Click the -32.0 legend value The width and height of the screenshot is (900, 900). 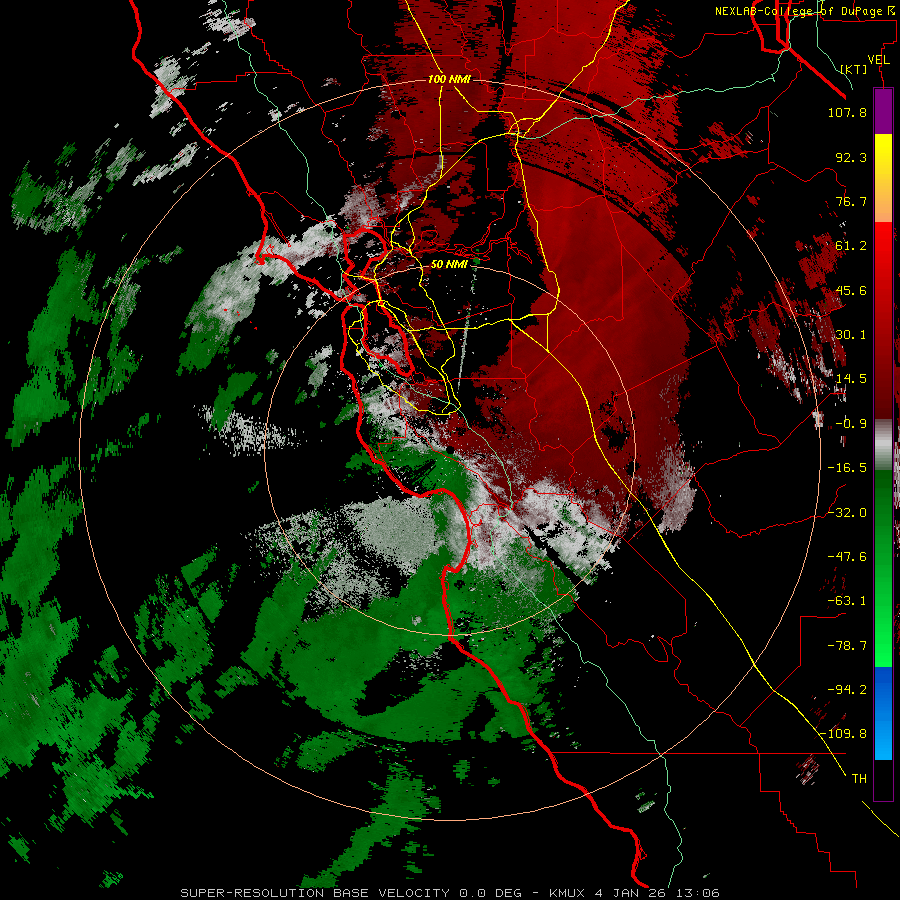coord(847,513)
